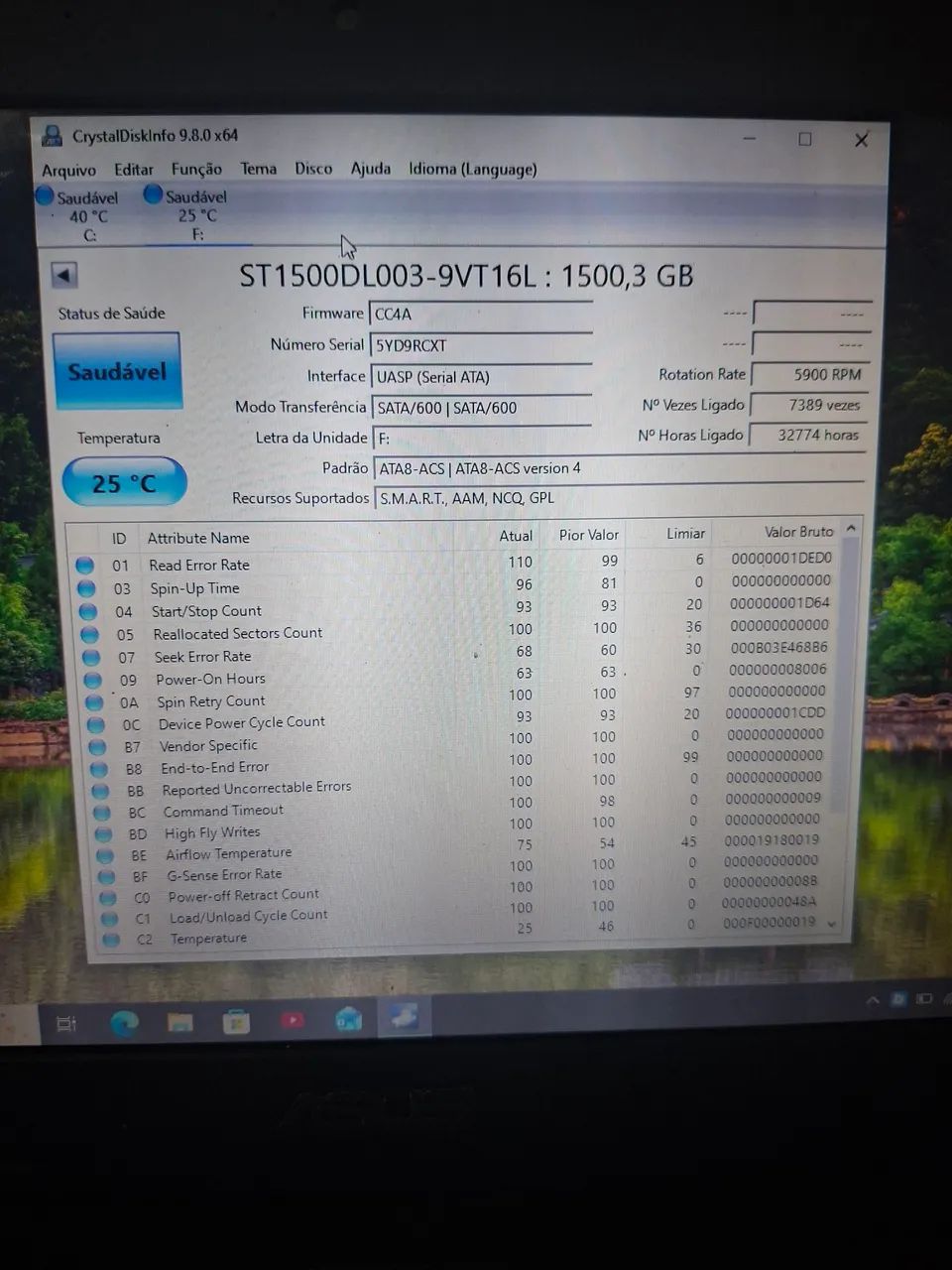The height and width of the screenshot is (1270, 952).
Task: Click the serial number field 5YD9RCXT
Action: [x=481, y=345]
